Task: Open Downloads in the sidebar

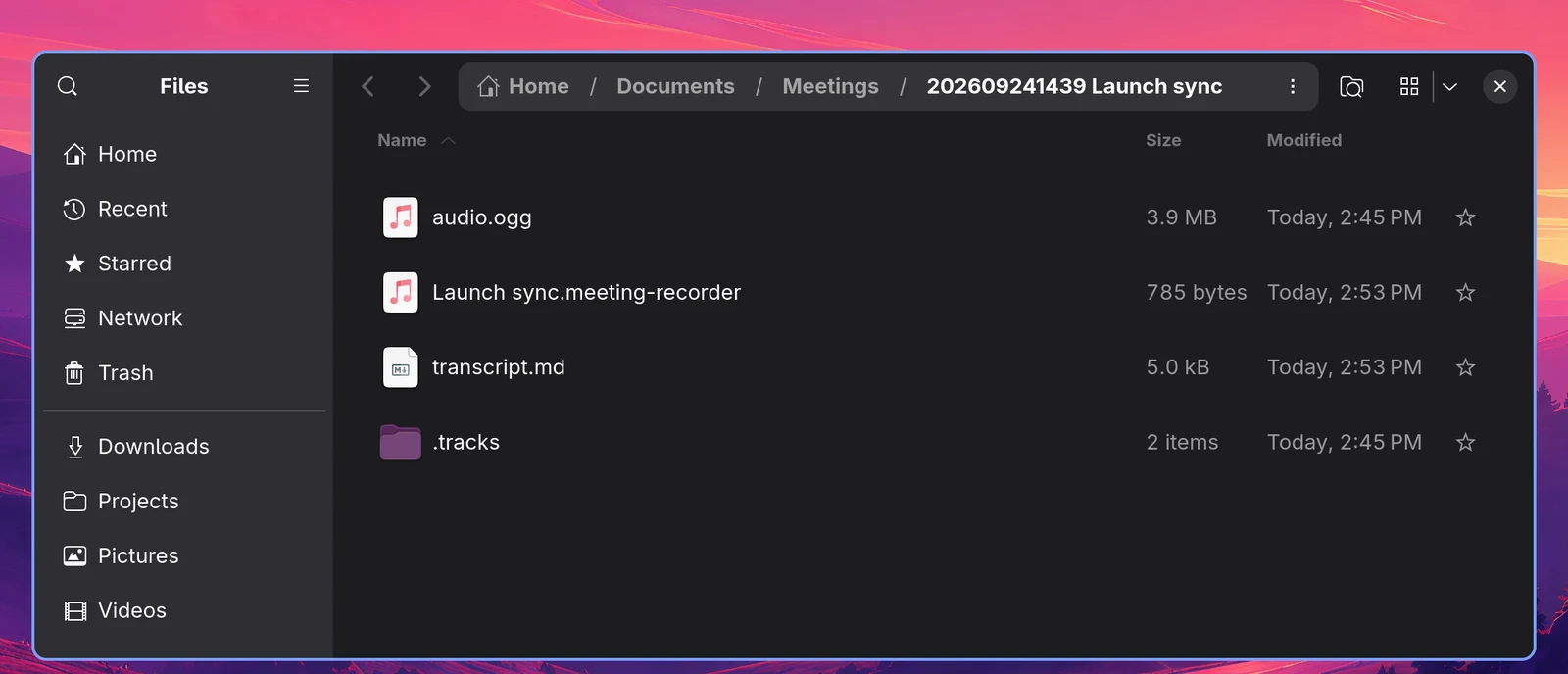Action: click(184, 446)
